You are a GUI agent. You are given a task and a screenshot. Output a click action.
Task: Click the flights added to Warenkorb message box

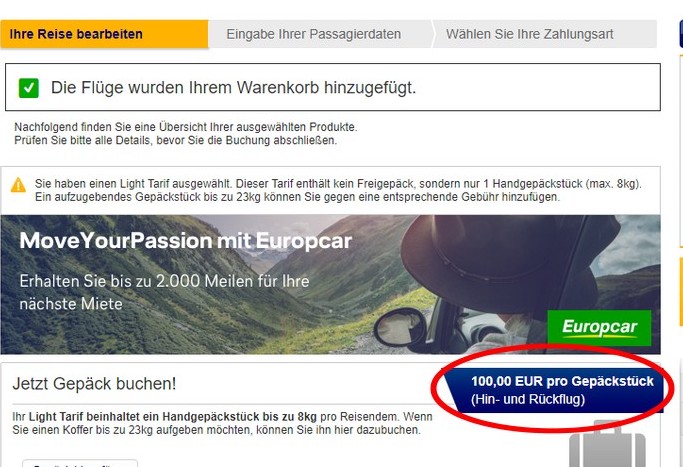pos(333,87)
